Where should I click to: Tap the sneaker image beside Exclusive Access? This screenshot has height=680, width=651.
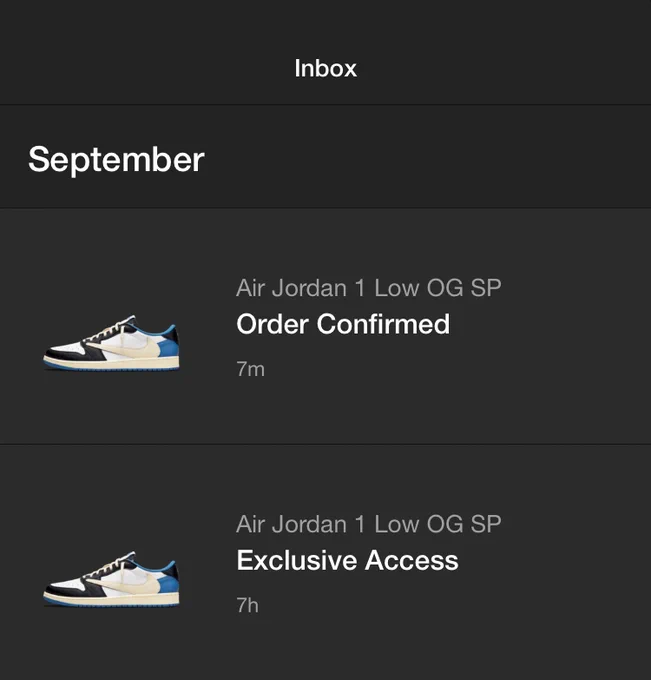pyautogui.click(x=111, y=579)
